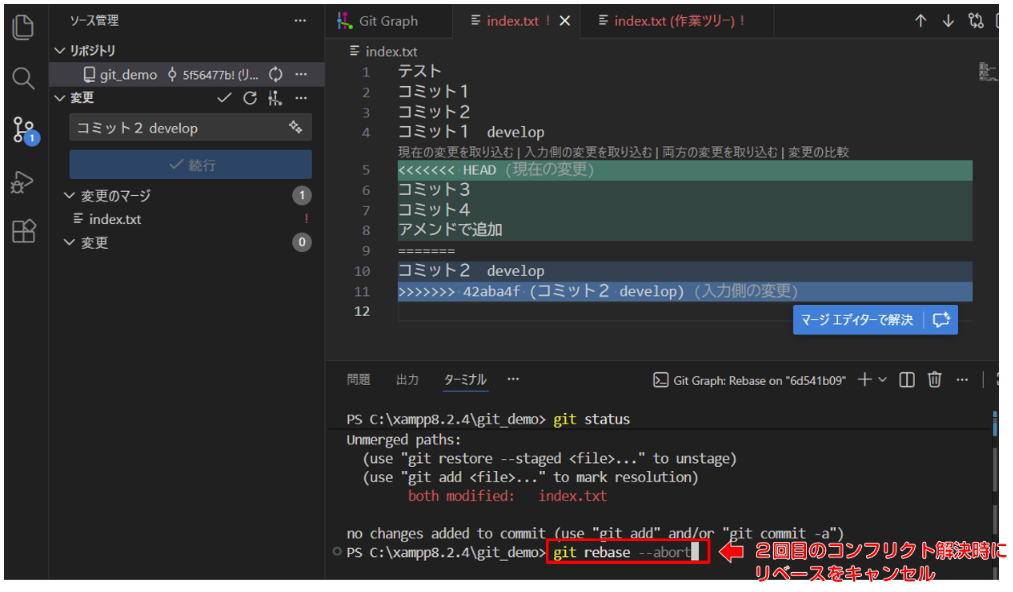Click マージ エディターで解決 button
Screen dimensions: 1013x592
coord(858,320)
